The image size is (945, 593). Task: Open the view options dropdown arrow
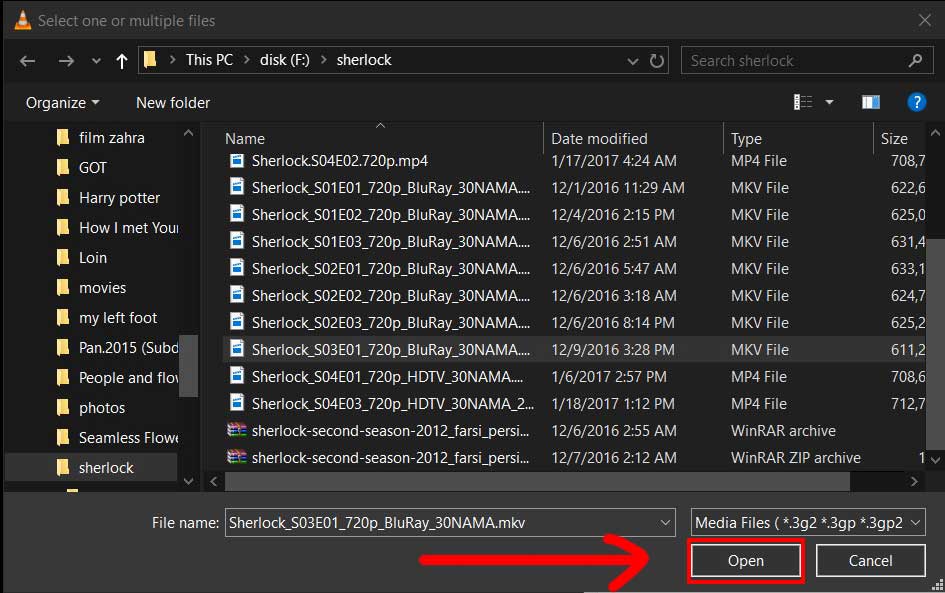pyautogui.click(x=829, y=102)
